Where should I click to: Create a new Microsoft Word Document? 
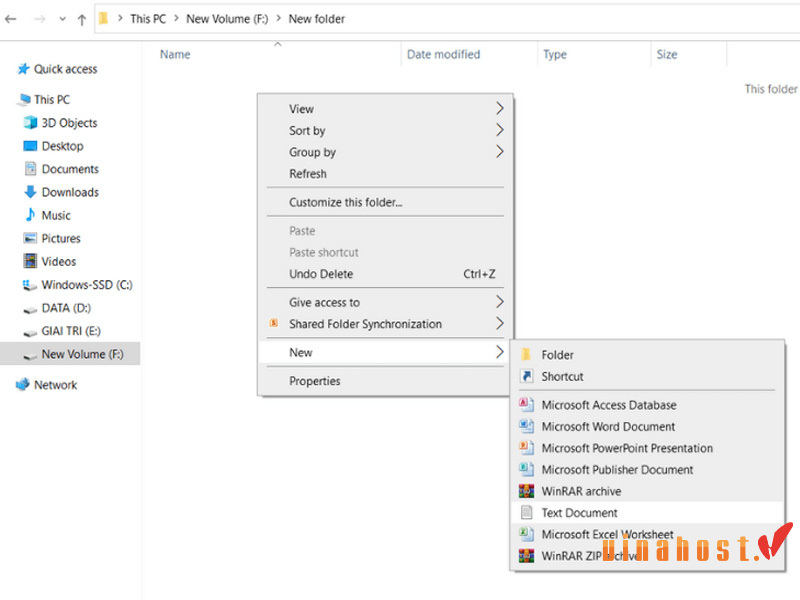pyautogui.click(x=647, y=427)
